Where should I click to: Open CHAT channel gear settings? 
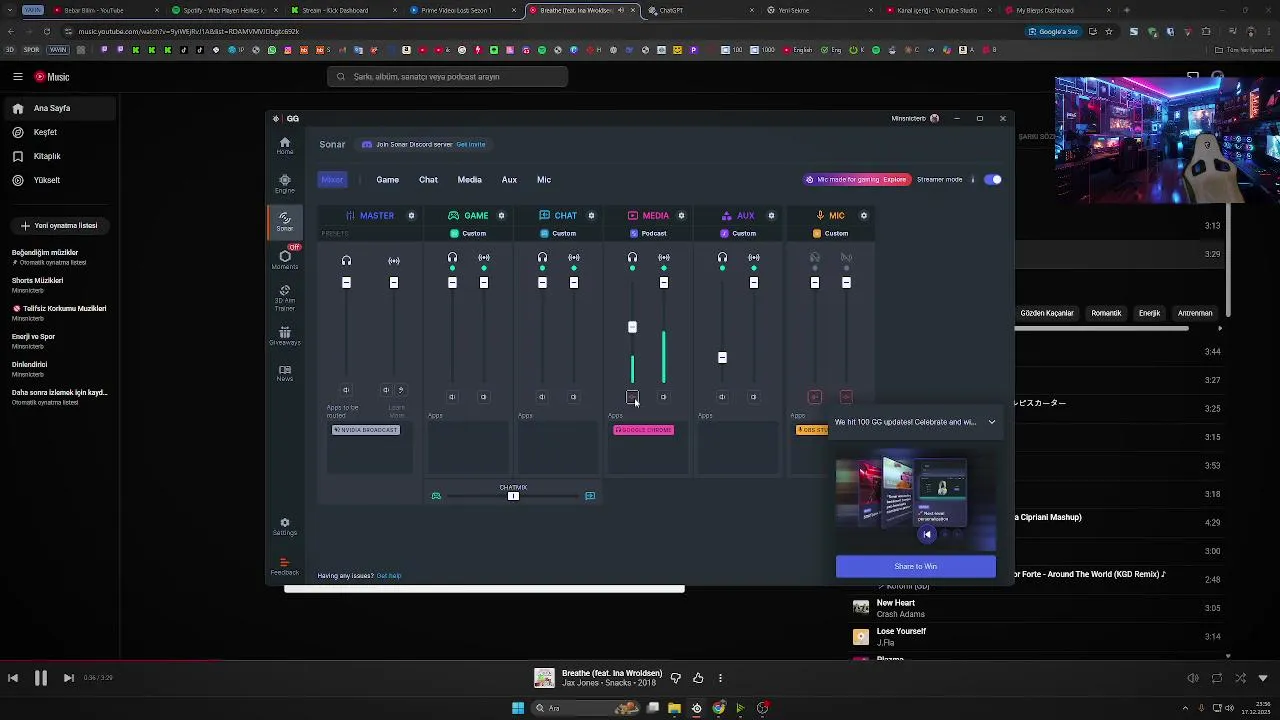[x=591, y=215]
